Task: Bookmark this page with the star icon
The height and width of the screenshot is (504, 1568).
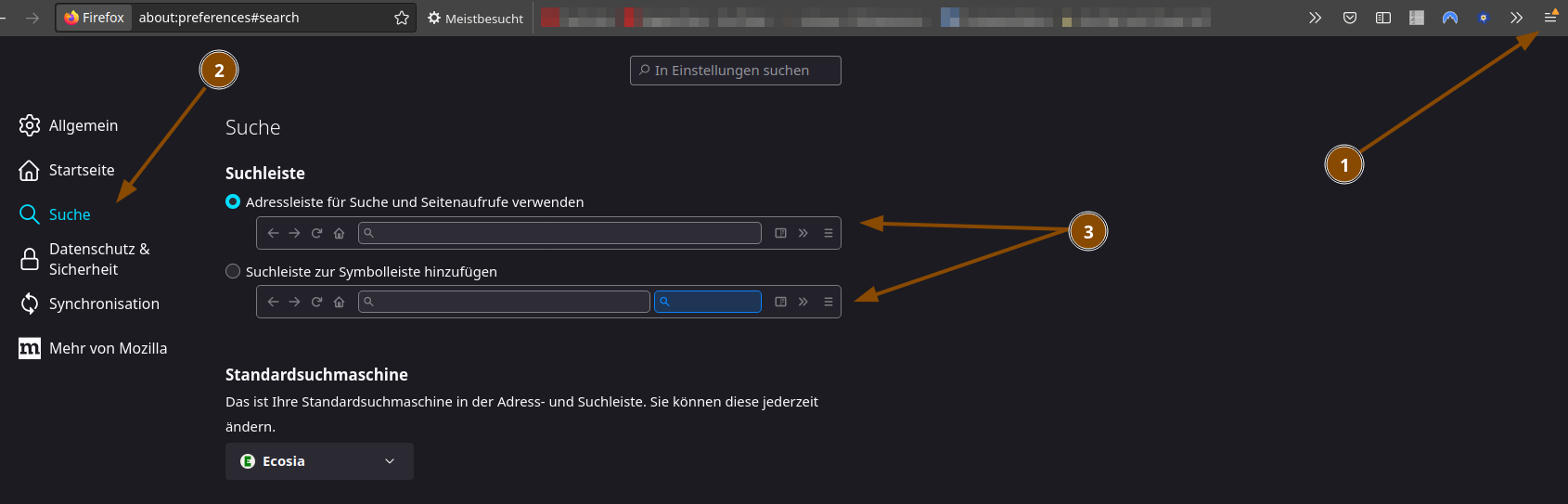Action: (x=402, y=18)
